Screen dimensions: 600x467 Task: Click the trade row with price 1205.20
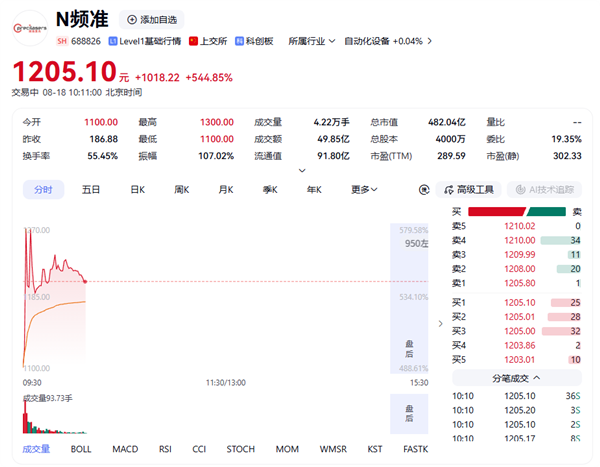(517, 410)
